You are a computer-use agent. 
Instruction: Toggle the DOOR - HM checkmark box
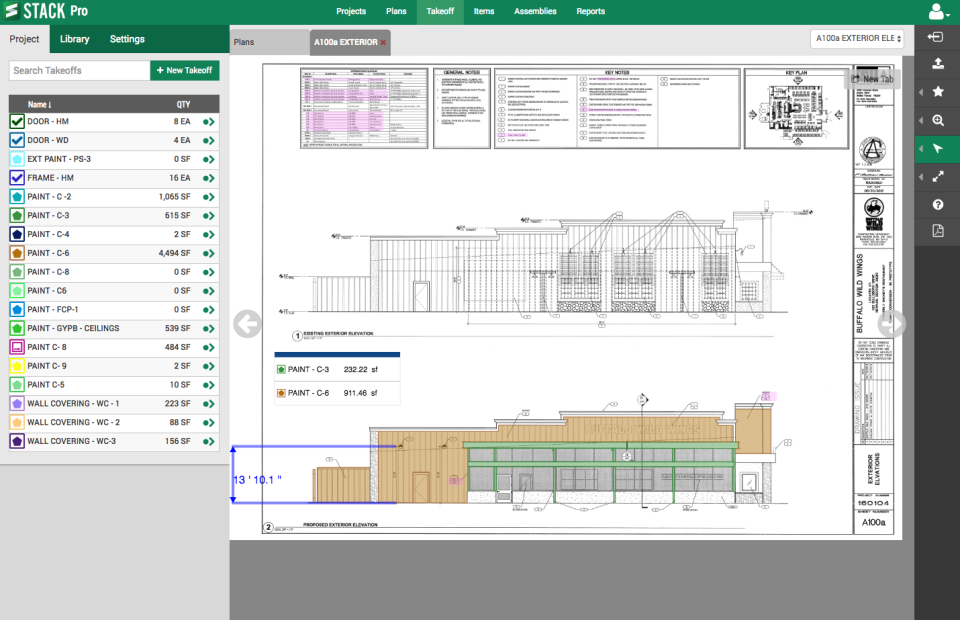coord(17,121)
